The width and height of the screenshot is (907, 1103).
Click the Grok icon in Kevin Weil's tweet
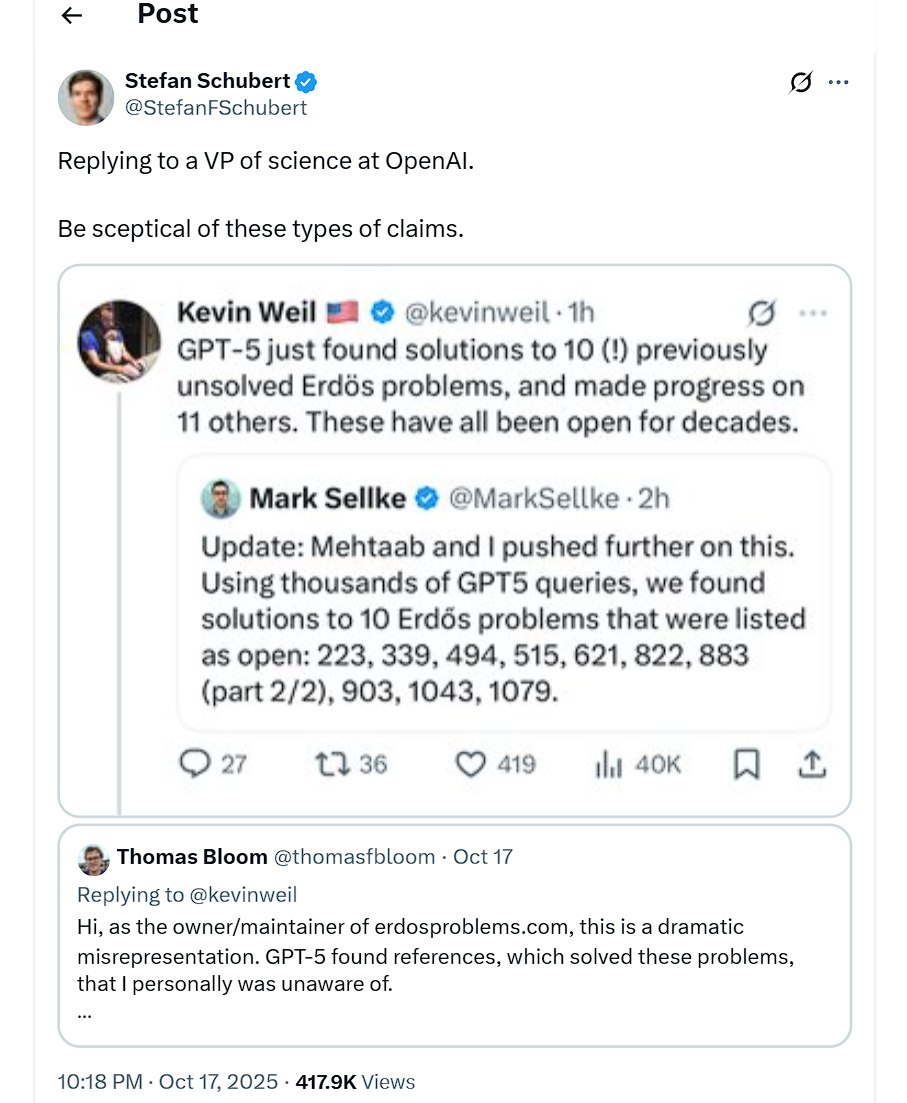point(761,314)
